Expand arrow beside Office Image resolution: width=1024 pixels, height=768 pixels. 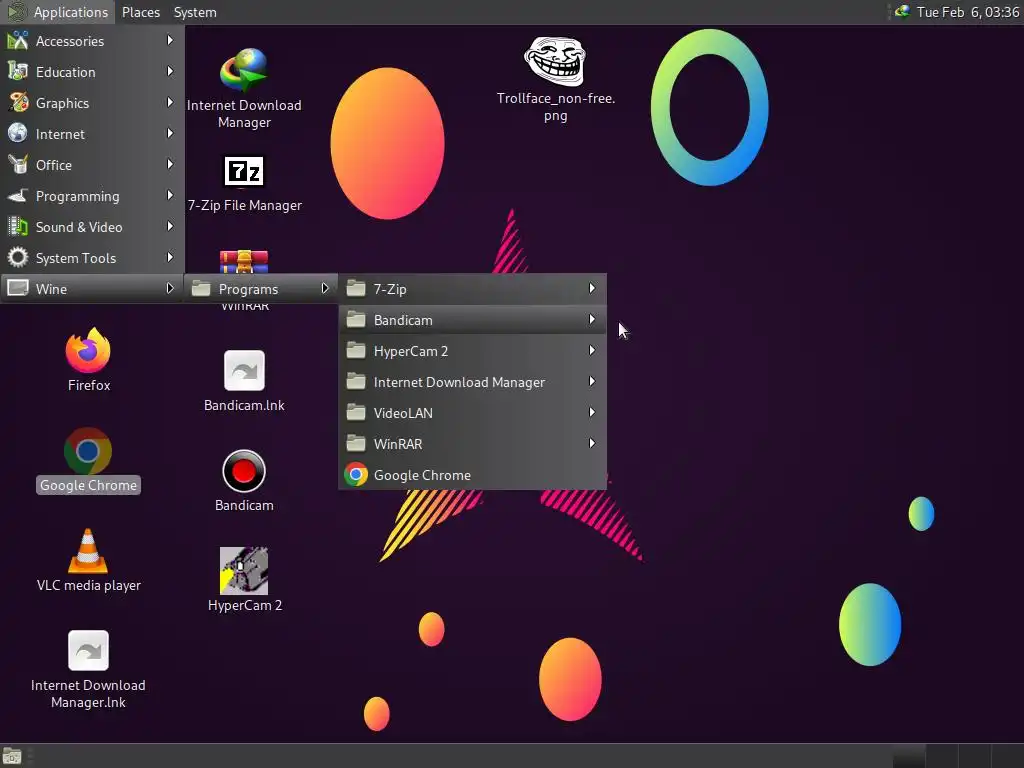pos(170,165)
